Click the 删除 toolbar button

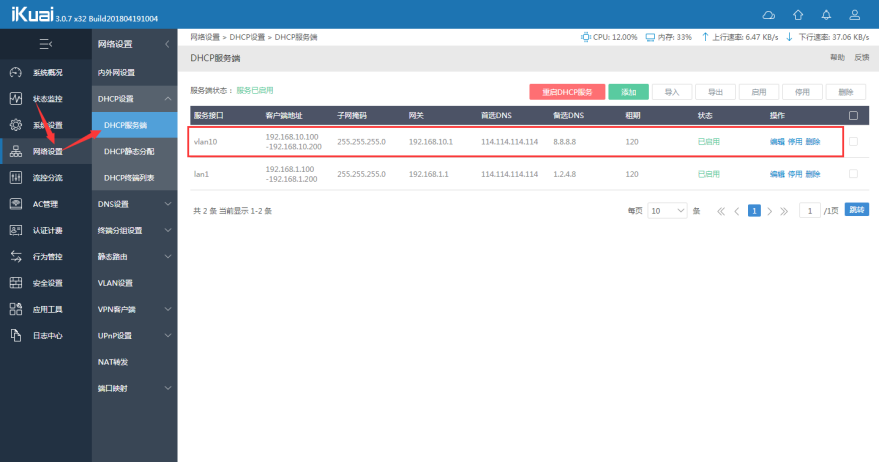846,92
